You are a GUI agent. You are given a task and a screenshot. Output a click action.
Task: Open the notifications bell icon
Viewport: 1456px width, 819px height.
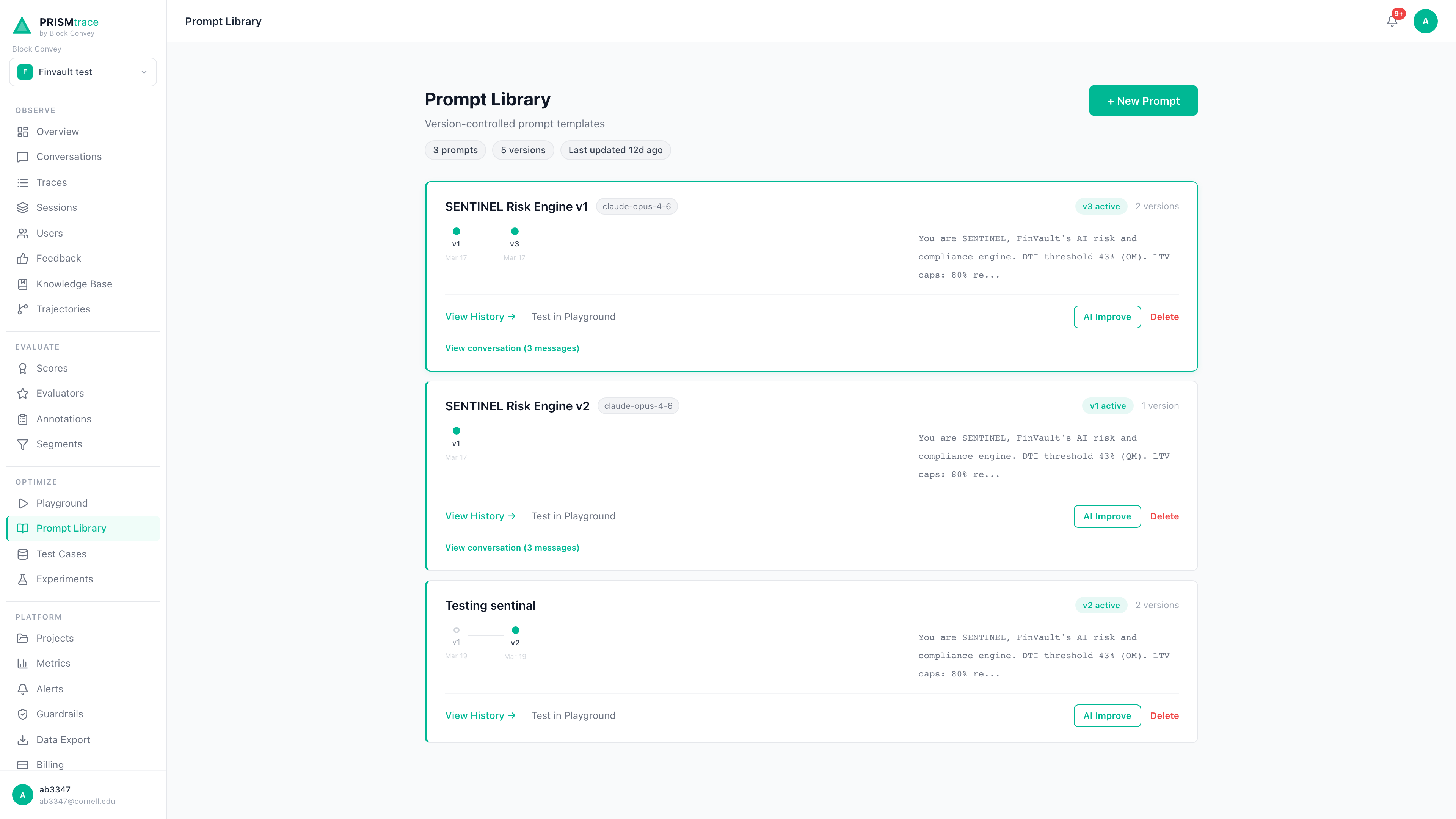pos(1392,22)
